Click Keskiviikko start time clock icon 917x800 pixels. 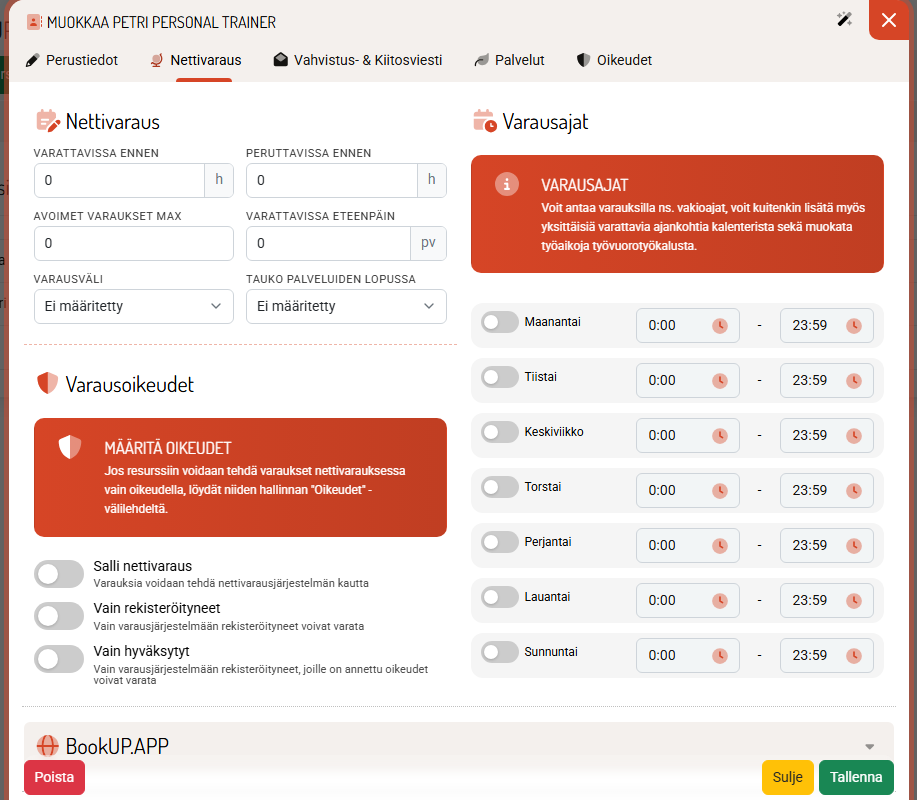(x=719, y=436)
